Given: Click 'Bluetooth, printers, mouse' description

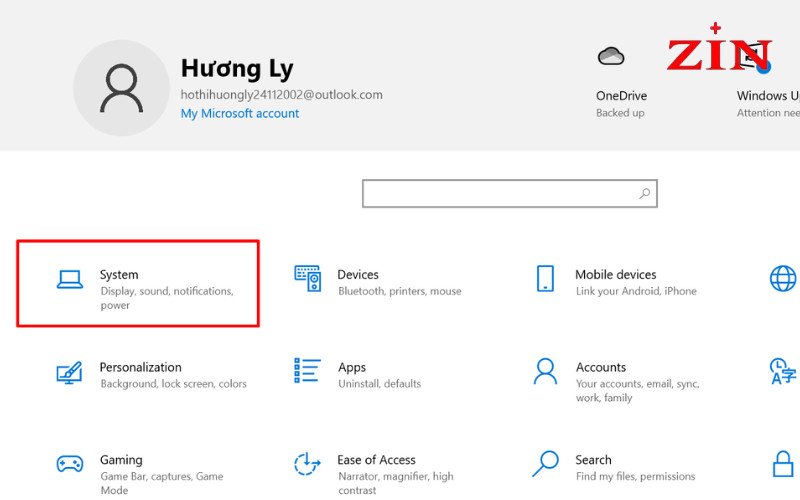Looking at the screenshot, I should click(399, 291).
